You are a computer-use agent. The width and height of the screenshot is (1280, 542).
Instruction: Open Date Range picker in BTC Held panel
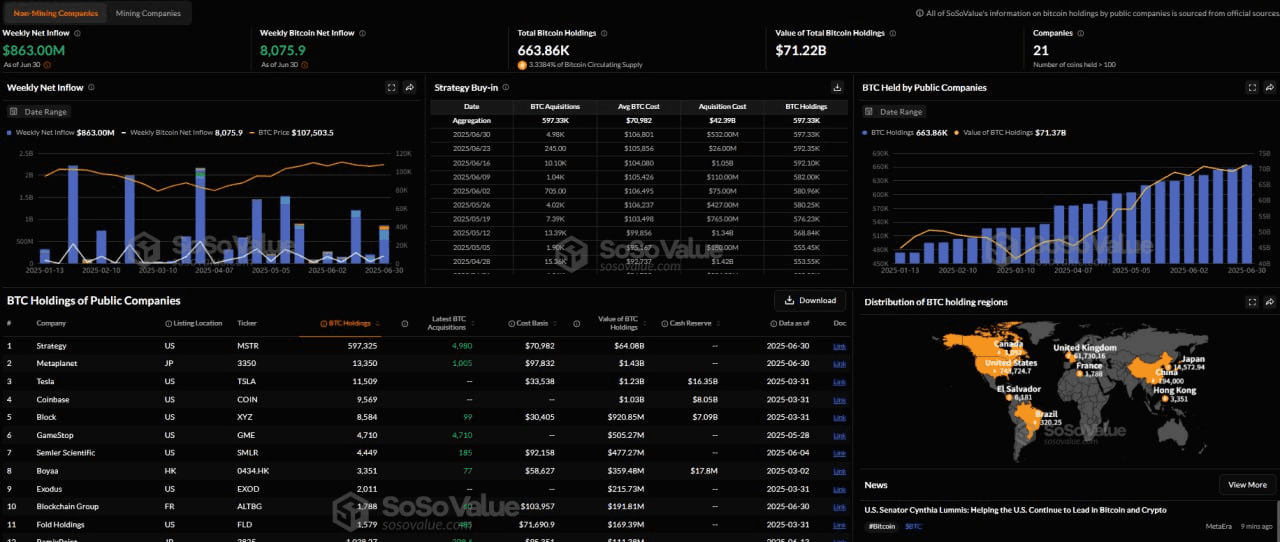896,112
